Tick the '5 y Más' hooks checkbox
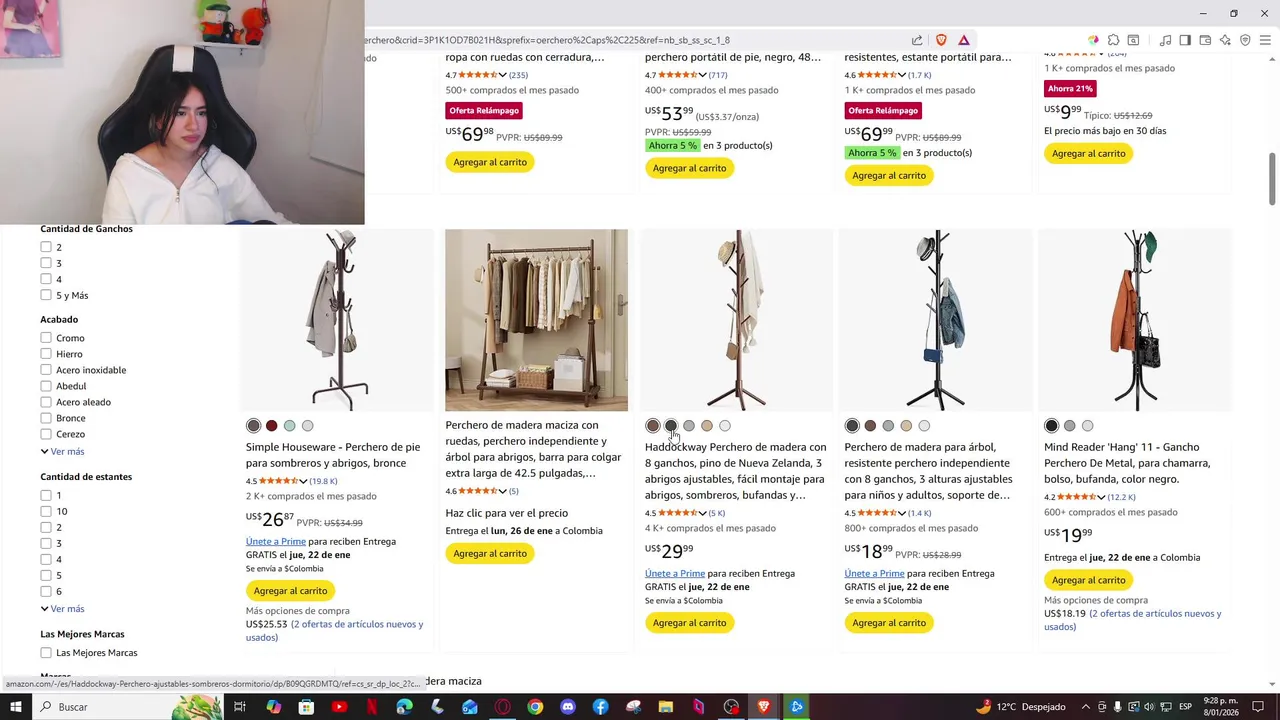This screenshot has height=720, width=1280. (x=46, y=295)
